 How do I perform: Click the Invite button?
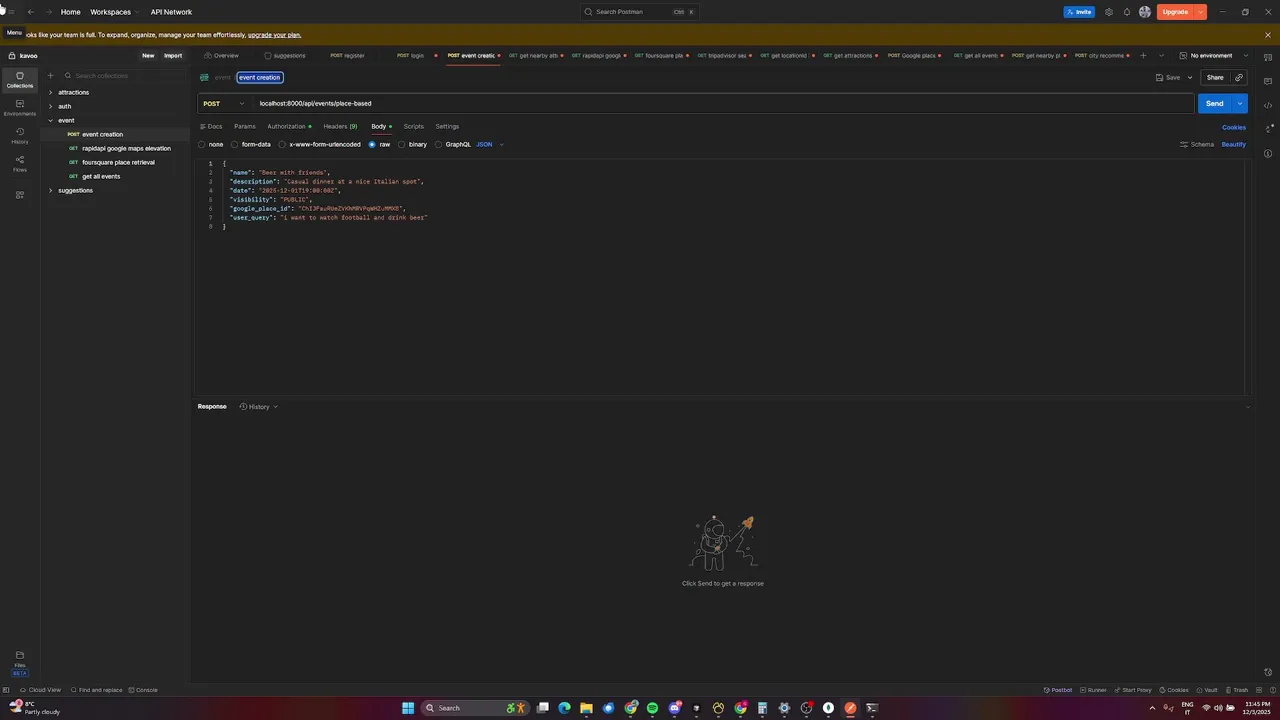pos(1079,12)
